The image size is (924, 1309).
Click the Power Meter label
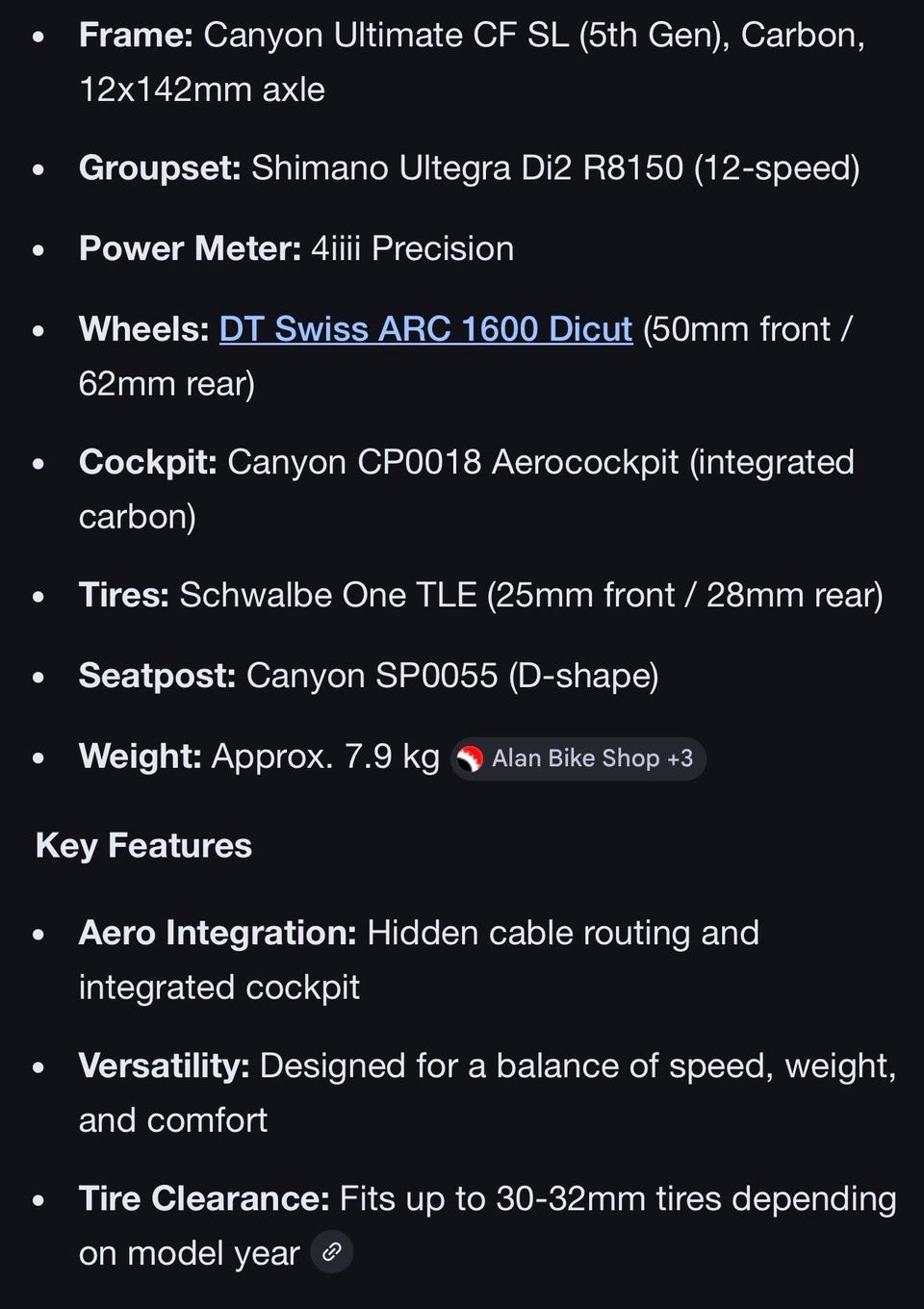pos(191,249)
